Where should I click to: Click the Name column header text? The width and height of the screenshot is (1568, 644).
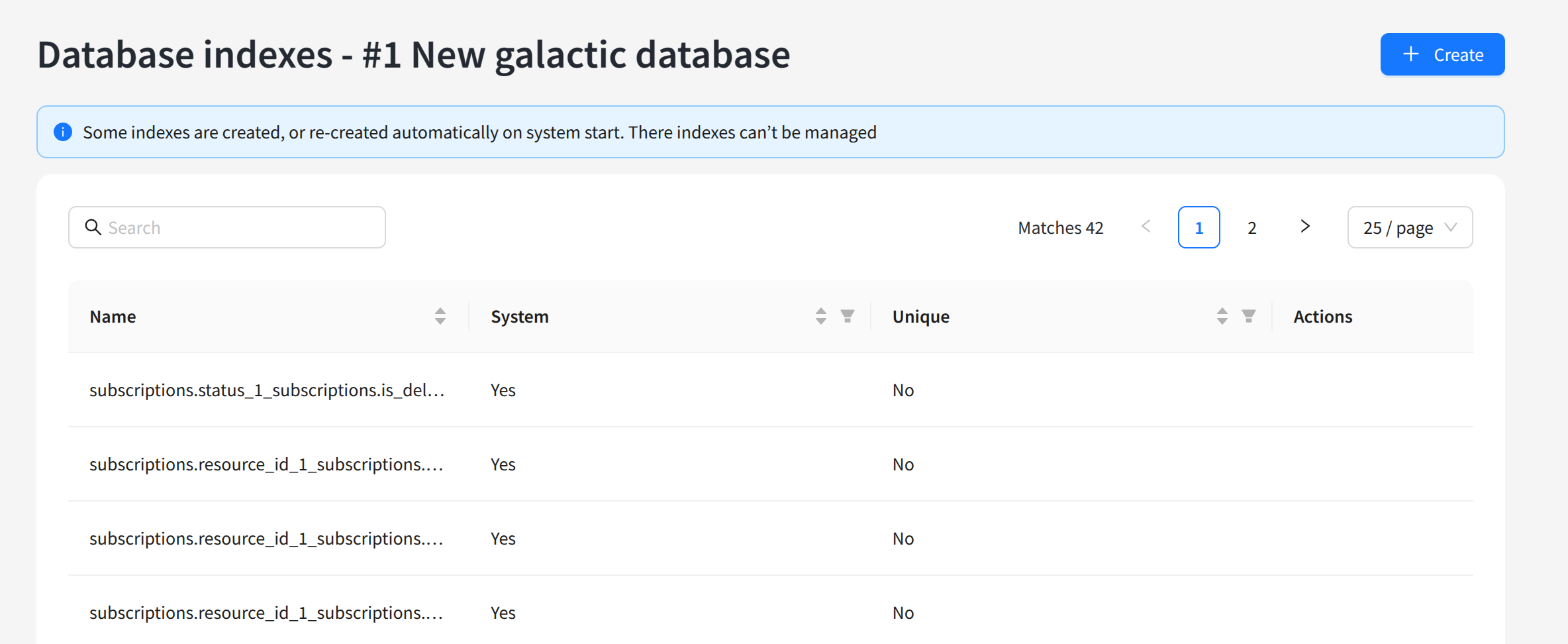[113, 317]
